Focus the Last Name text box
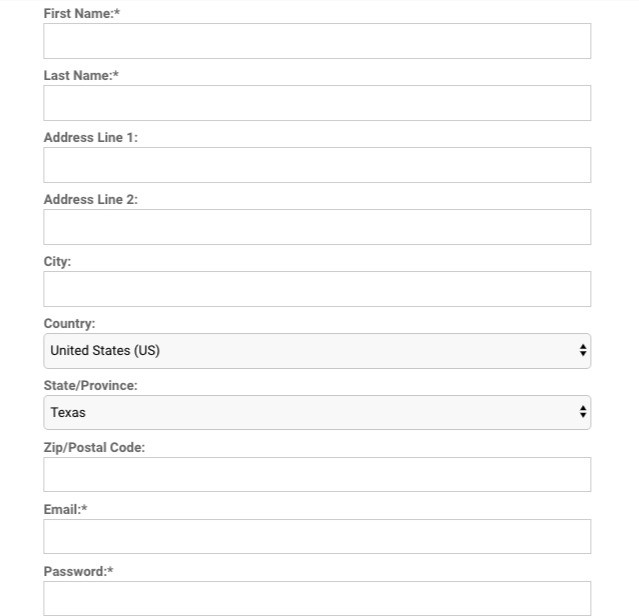The image size is (639, 616). [317, 103]
